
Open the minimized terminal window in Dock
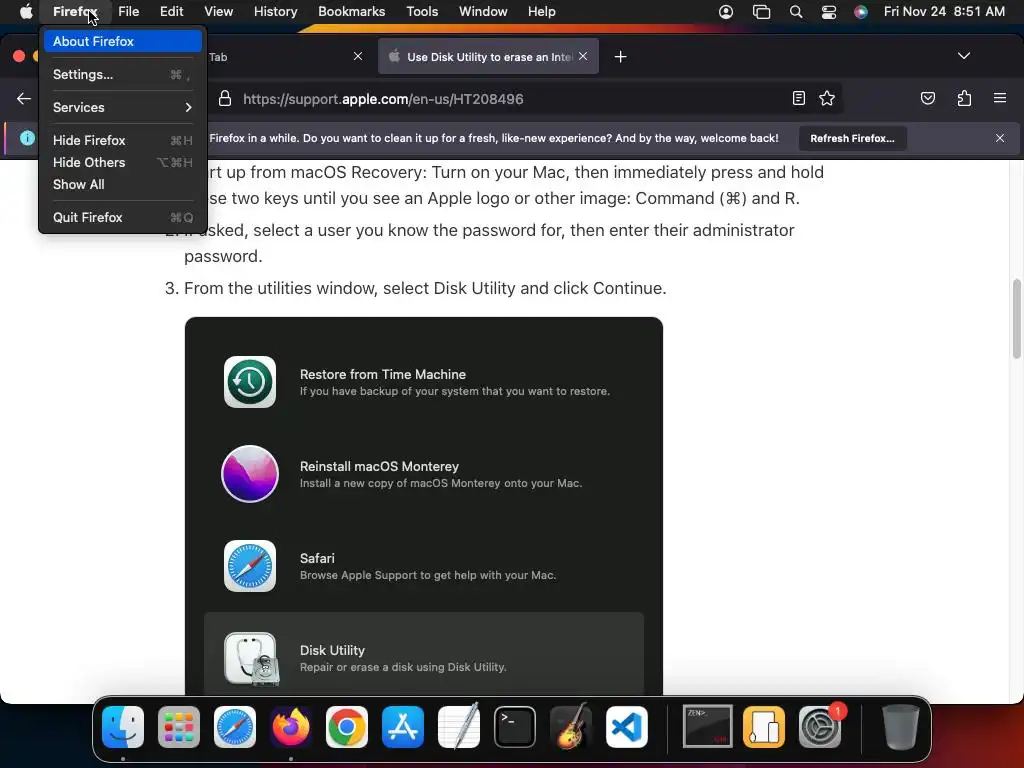click(x=708, y=726)
